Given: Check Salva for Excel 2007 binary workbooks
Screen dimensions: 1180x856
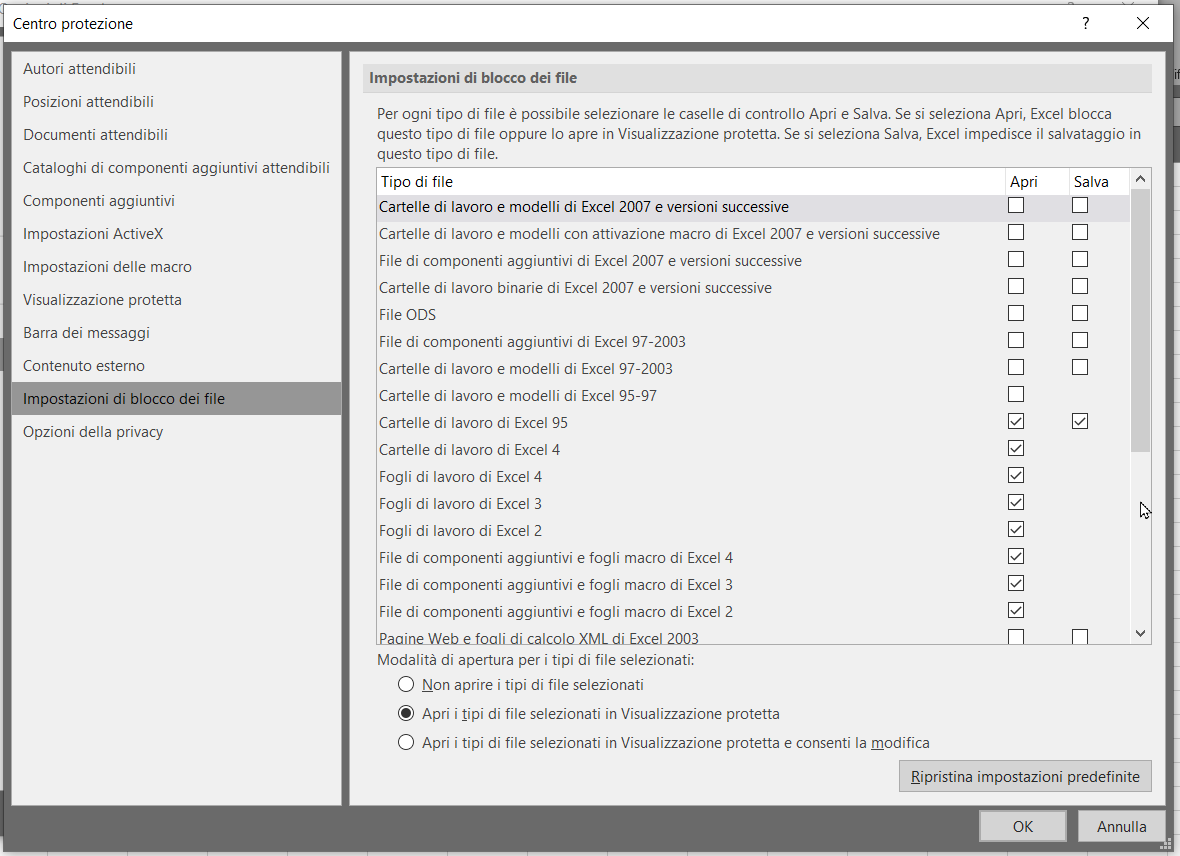Looking at the screenshot, I should pos(1080,286).
